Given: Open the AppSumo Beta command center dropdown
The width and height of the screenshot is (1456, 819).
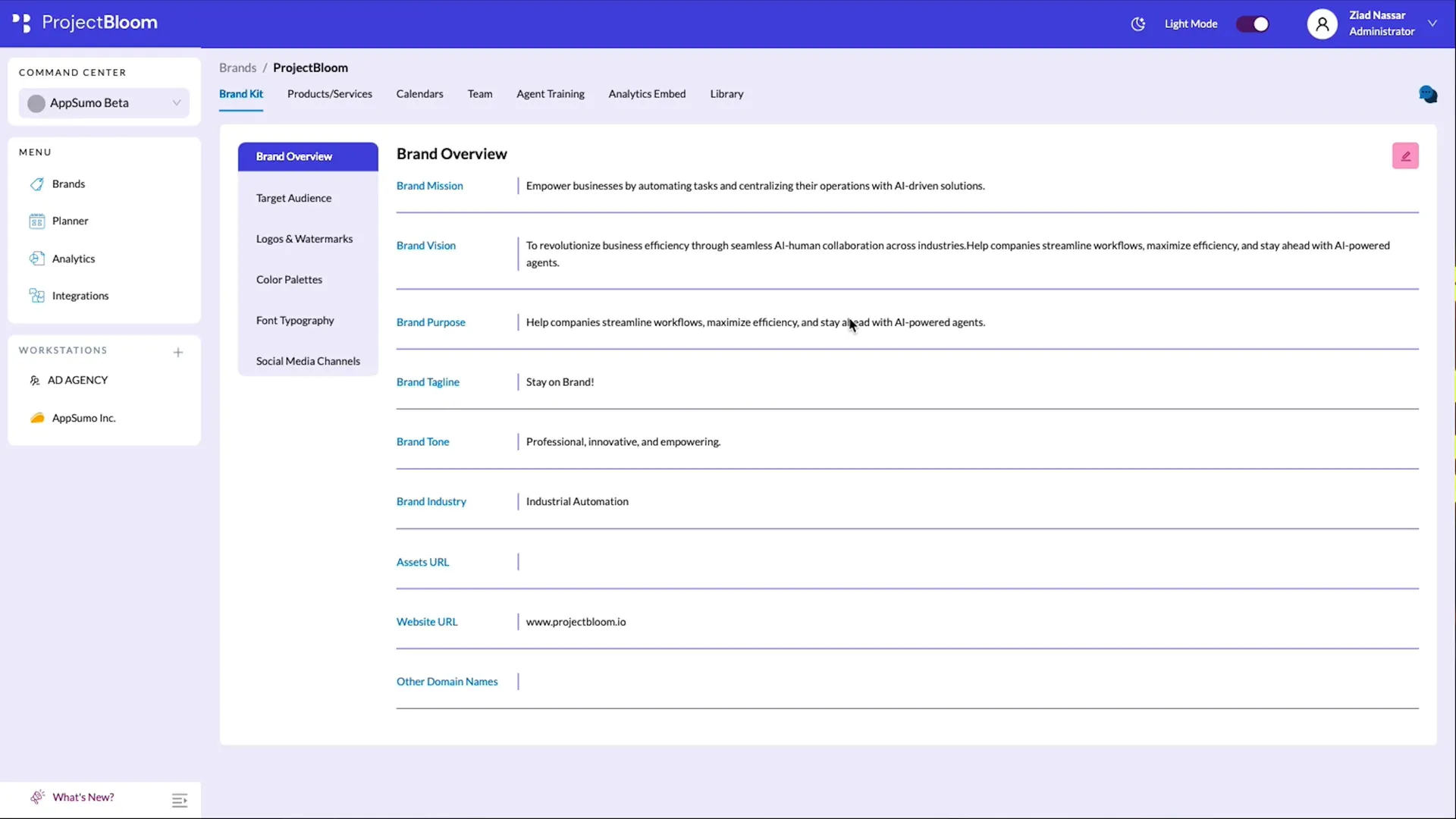Looking at the screenshot, I should (x=104, y=103).
